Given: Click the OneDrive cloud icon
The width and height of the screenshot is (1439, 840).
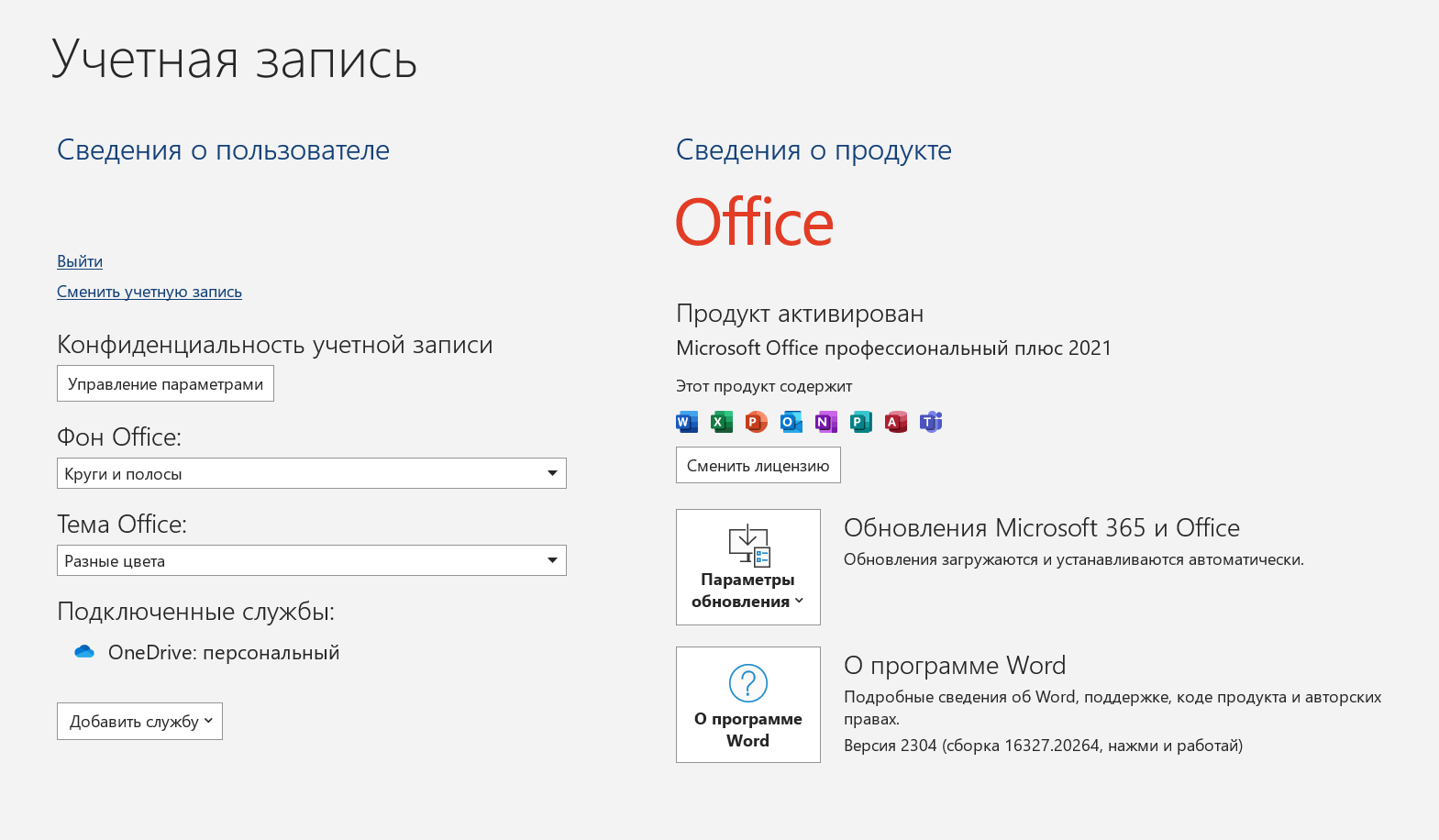Looking at the screenshot, I should coord(84,652).
